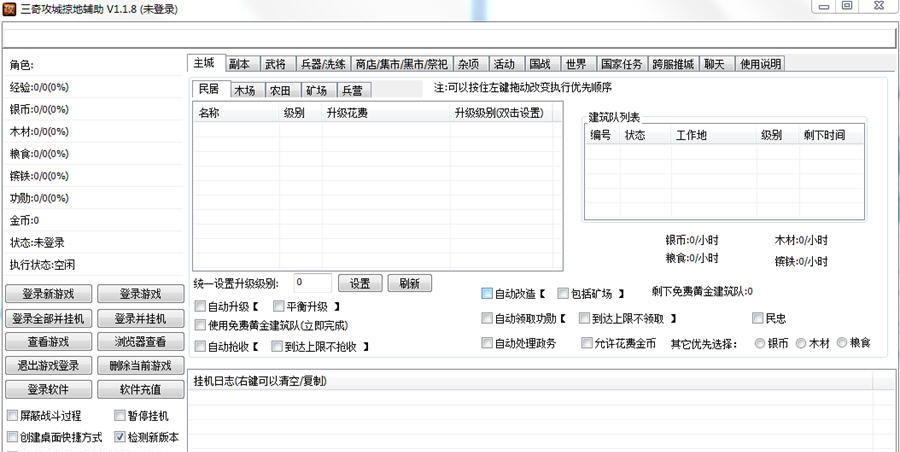This screenshot has height=452, width=900.
Task: Open the 矿场 sub-tab
Action: [317, 90]
